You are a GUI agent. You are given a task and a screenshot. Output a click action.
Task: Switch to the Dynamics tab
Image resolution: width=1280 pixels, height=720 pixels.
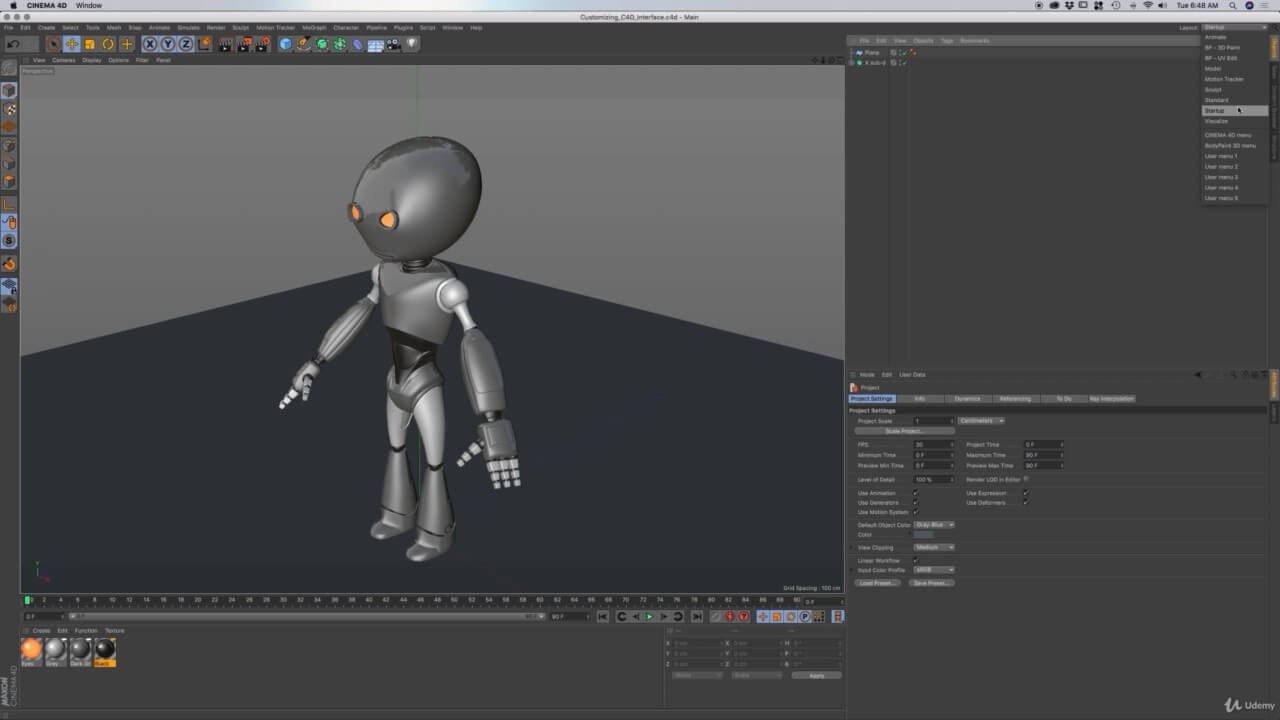click(967, 399)
